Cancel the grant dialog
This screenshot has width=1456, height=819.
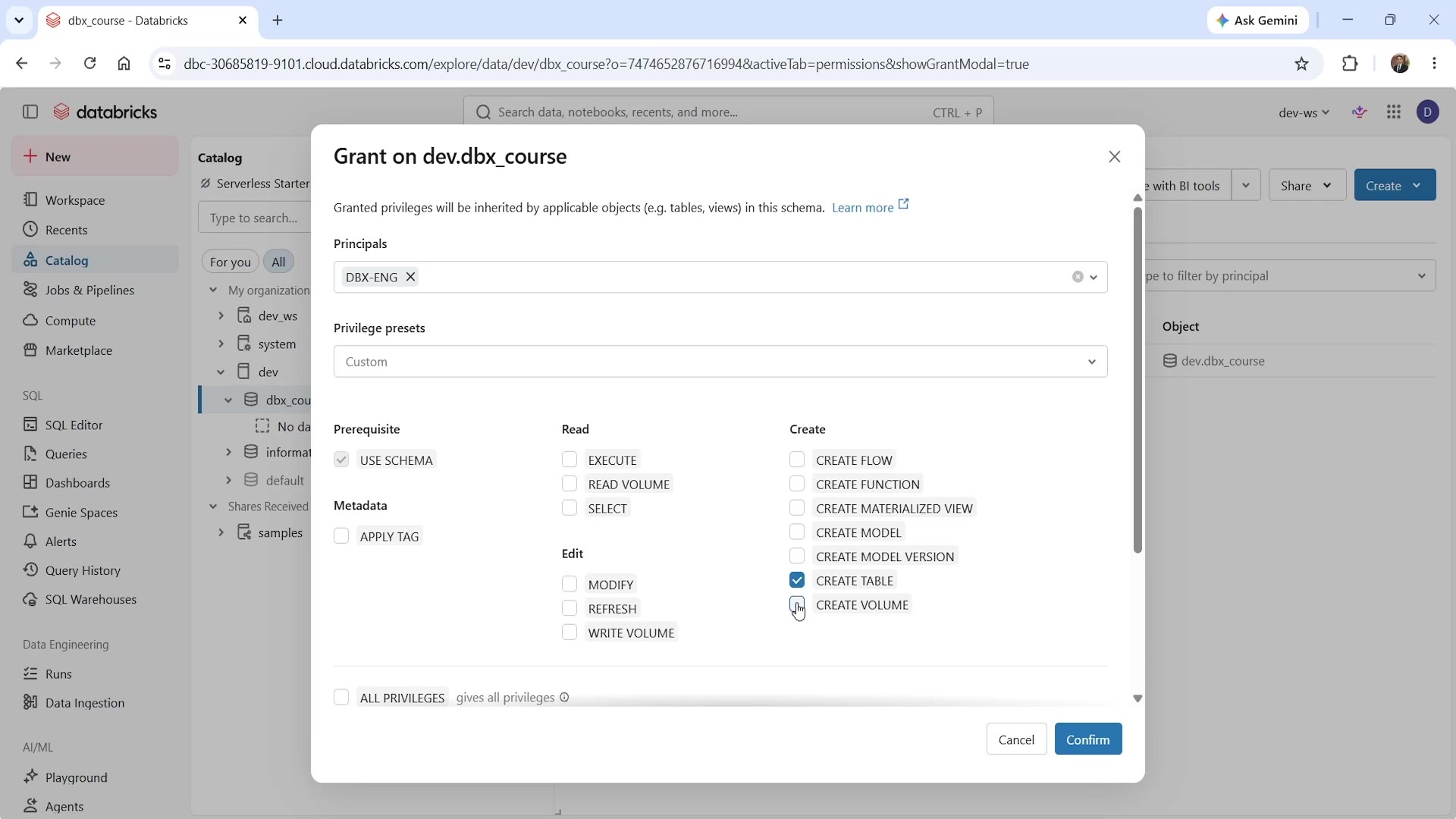point(1016,739)
